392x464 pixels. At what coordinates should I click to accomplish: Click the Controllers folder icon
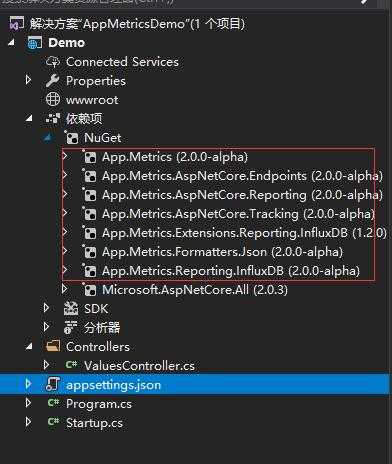[x=53, y=346]
